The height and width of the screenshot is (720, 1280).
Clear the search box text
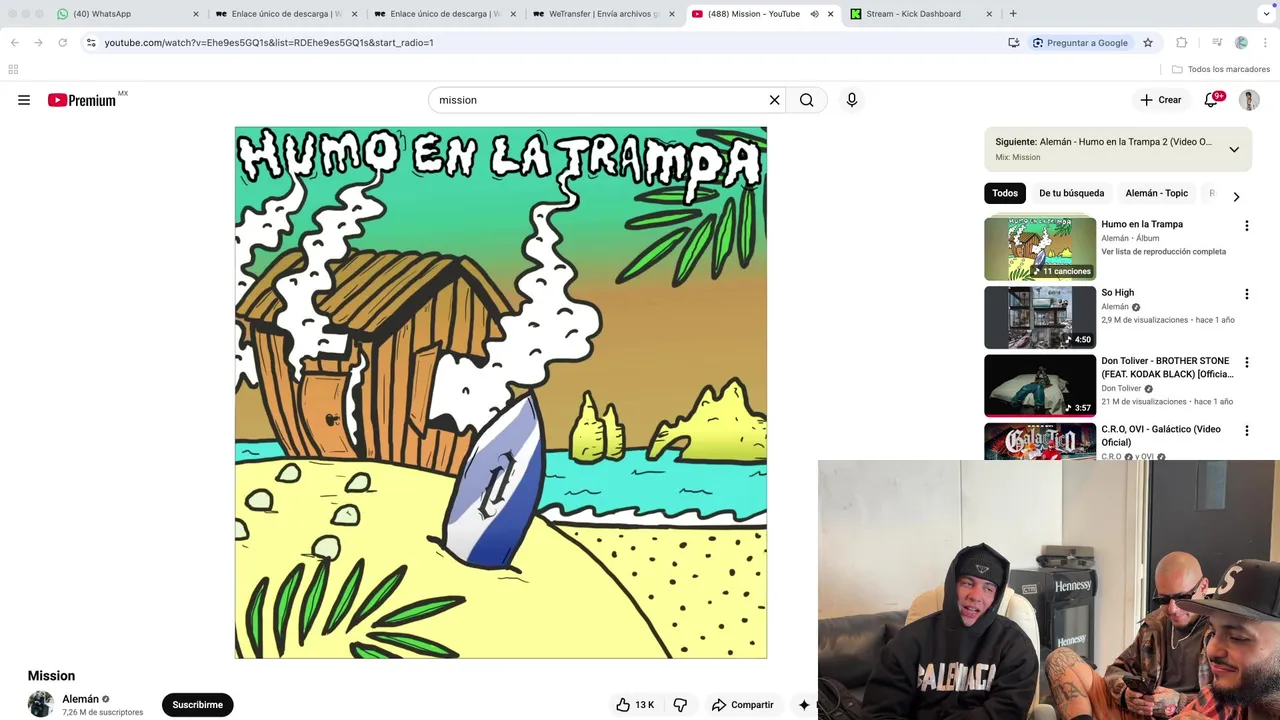(774, 100)
